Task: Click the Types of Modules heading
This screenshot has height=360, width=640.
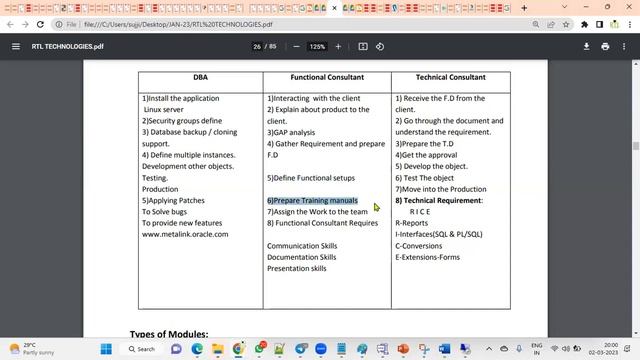Action: tap(169, 333)
